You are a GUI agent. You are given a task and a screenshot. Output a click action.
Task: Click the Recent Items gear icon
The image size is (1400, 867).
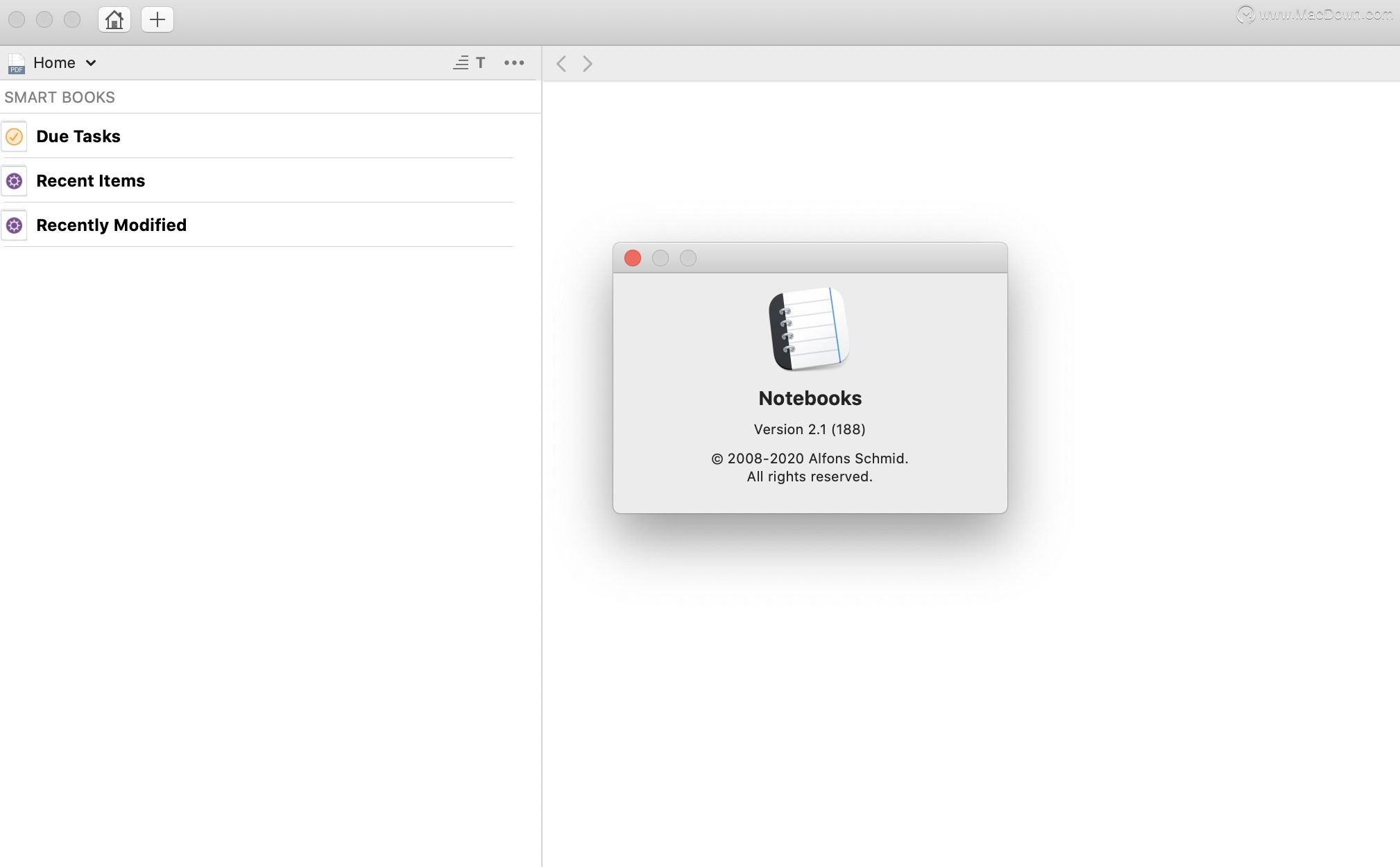(15, 180)
